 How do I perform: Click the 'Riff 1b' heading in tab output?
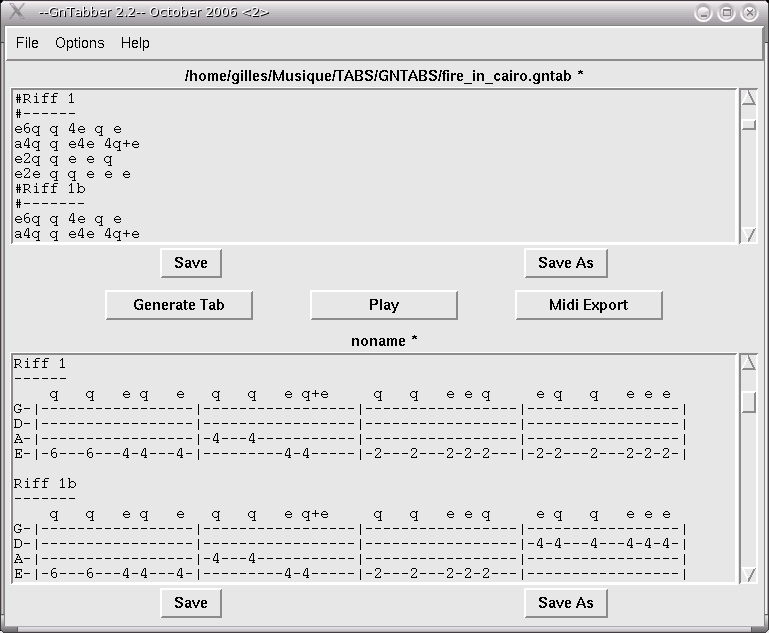tap(45, 484)
